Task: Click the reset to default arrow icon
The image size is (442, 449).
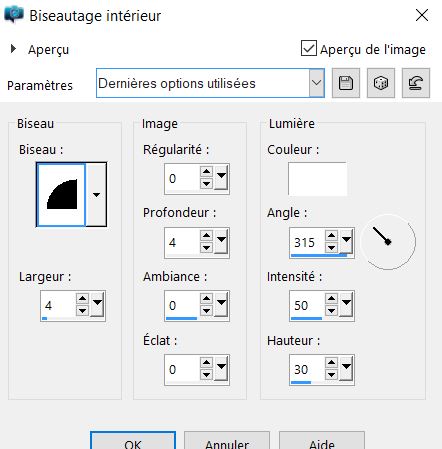Action: (x=416, y=83)
